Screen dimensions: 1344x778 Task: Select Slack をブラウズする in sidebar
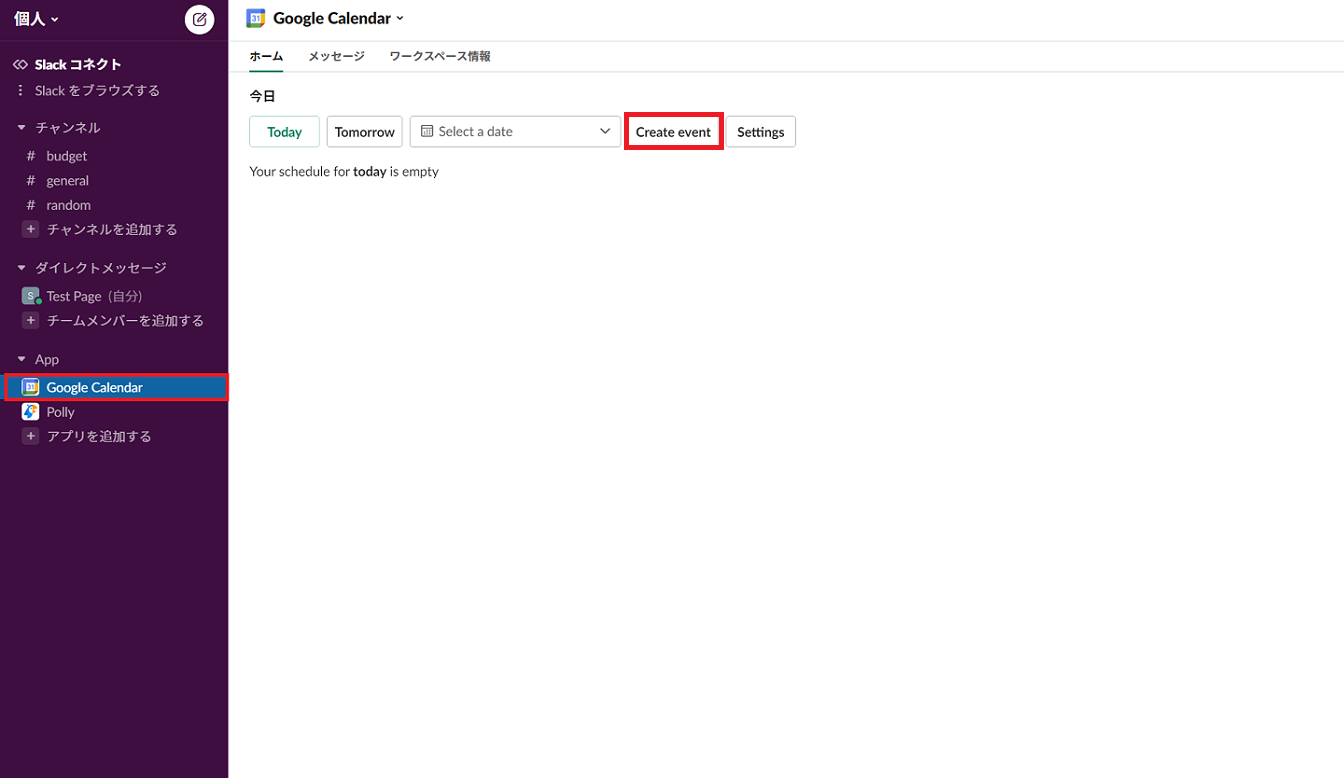pos(97,91)
